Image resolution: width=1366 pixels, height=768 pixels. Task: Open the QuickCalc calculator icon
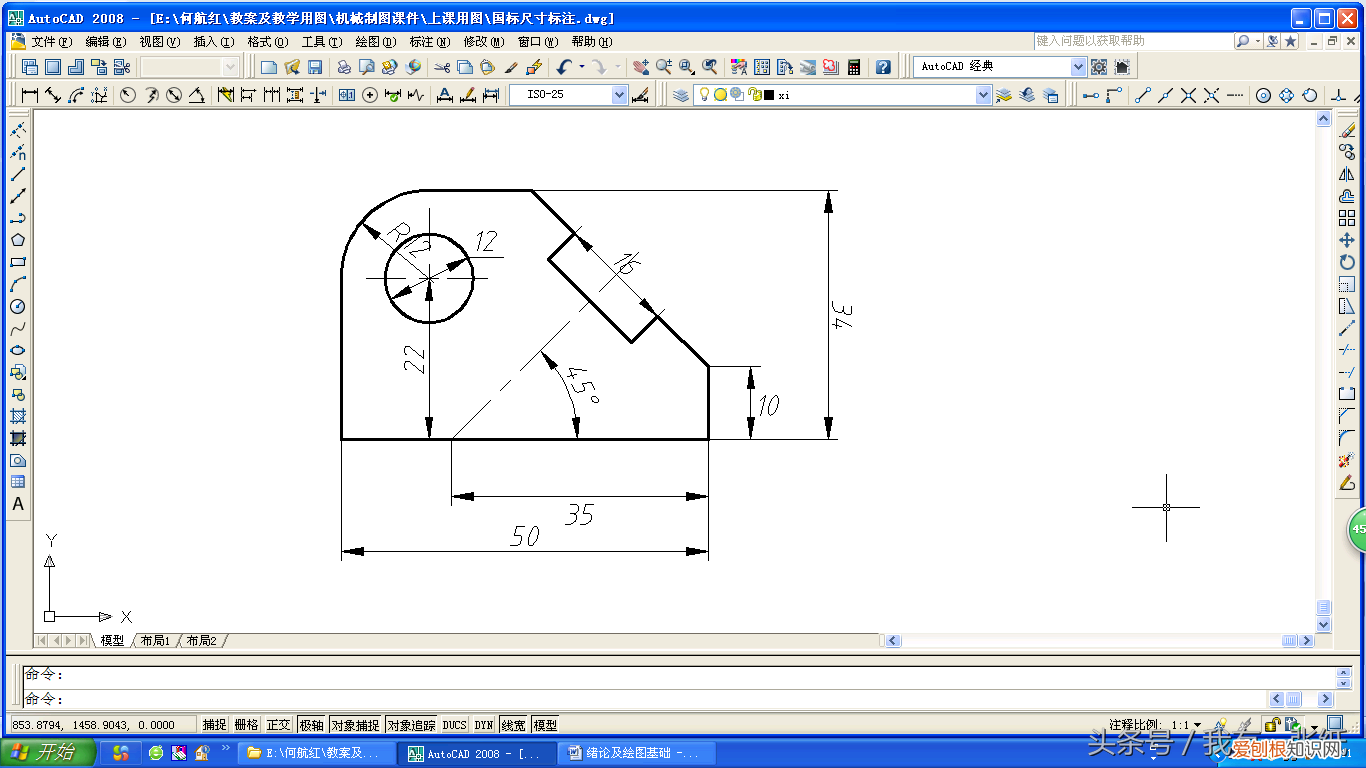pos(854,67)
